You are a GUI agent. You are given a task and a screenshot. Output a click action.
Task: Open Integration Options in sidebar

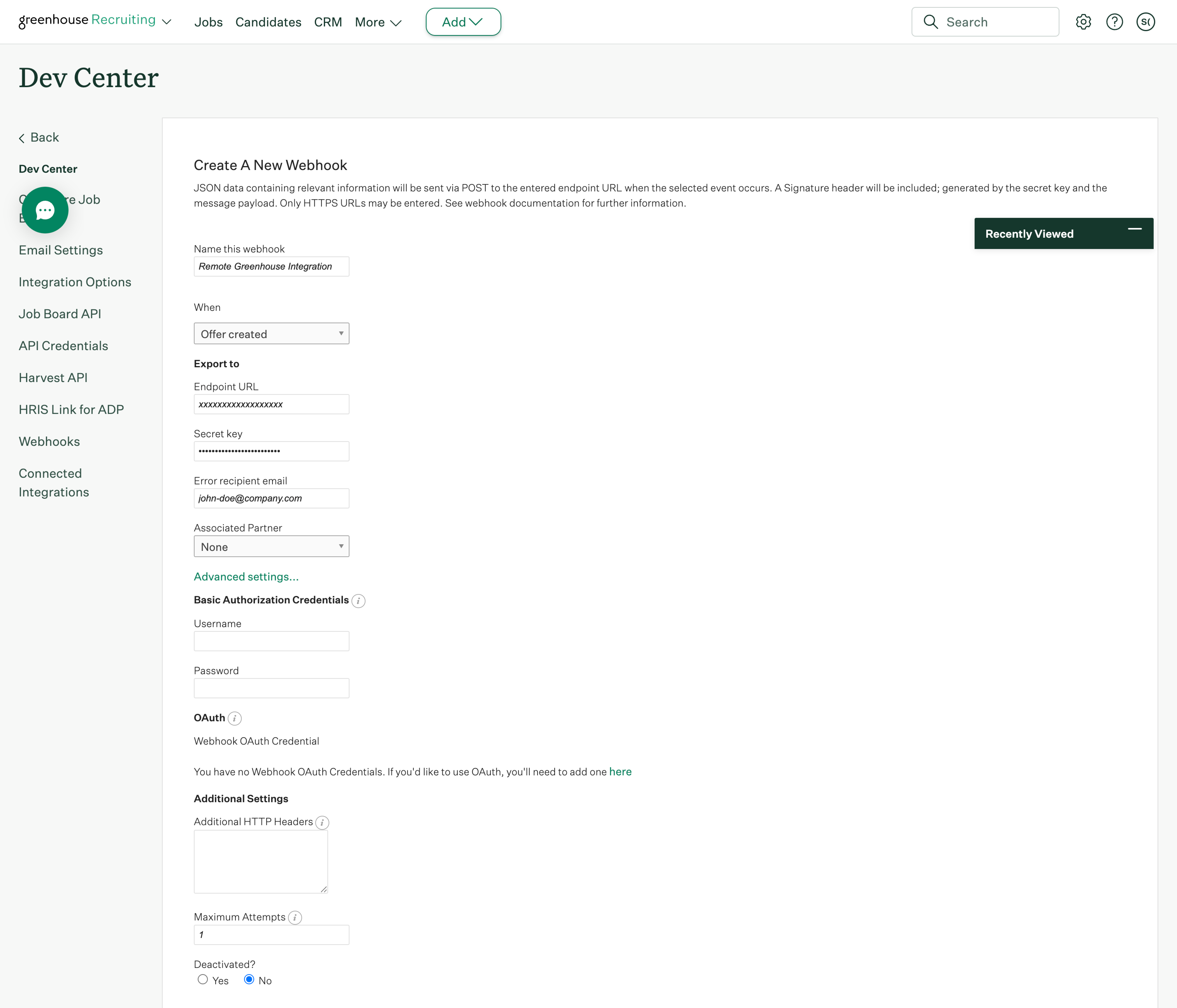[x=75, y=282]
